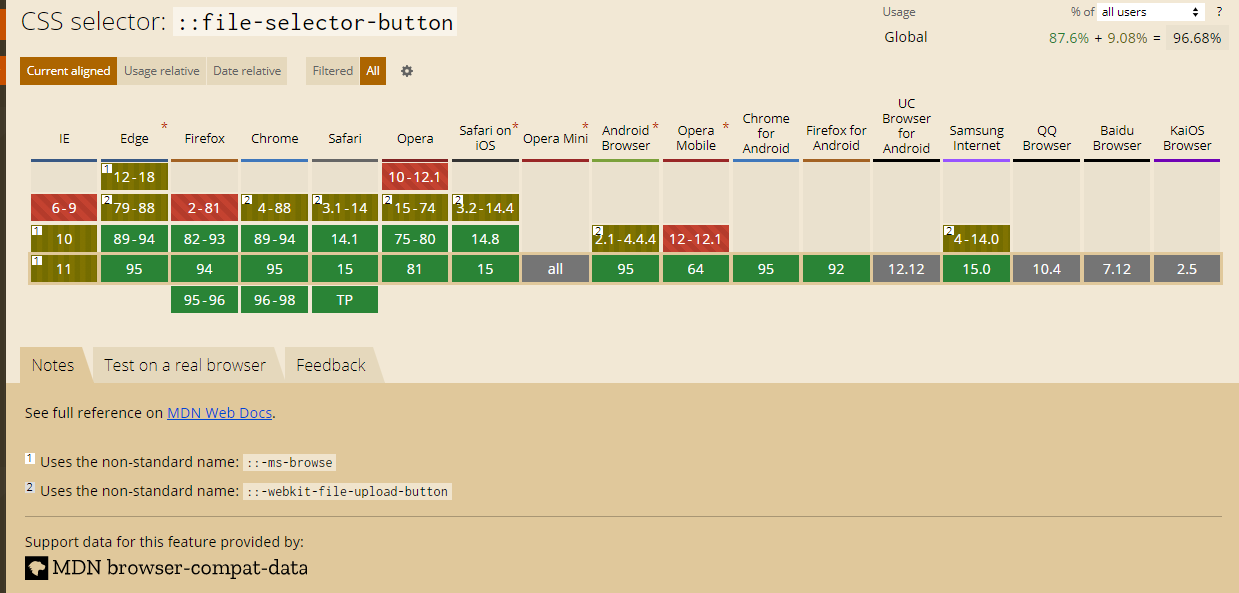Select the Firefox 82-93 cell
Screen dimensions: 1239x593
[x=204, y=239]
